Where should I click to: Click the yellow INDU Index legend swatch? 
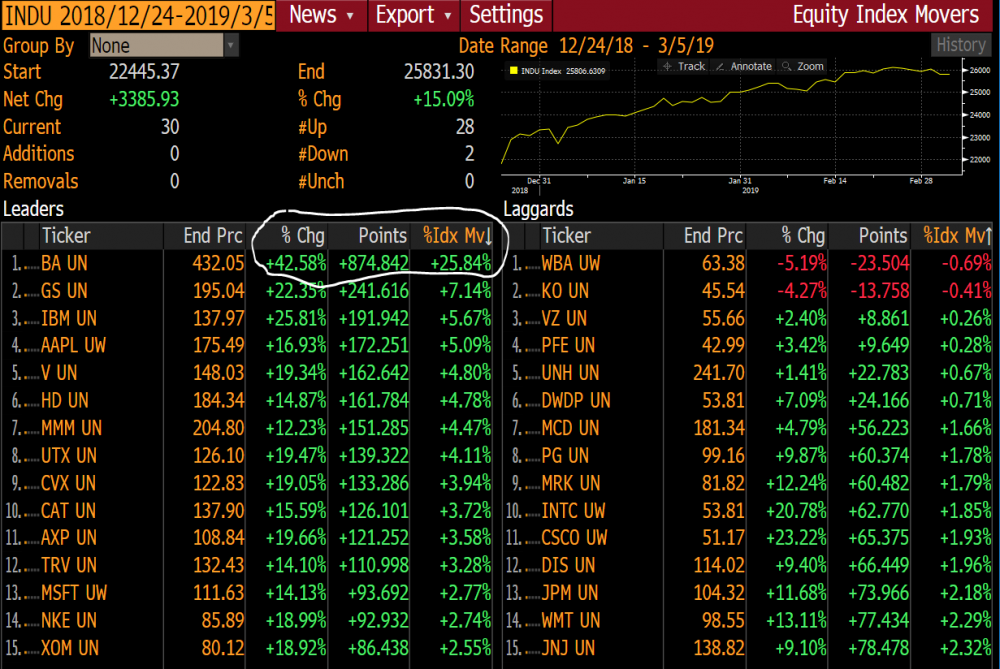pyautogui.click(x=513, y=70)
